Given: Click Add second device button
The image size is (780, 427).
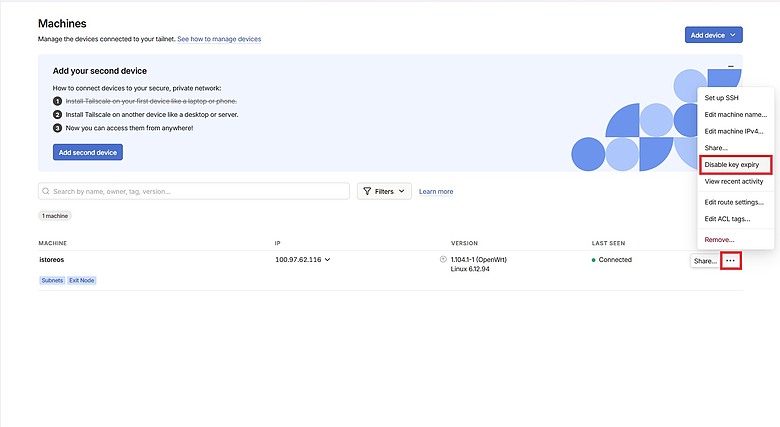Looking at the screenshot, I should click(x=88, y=152).
